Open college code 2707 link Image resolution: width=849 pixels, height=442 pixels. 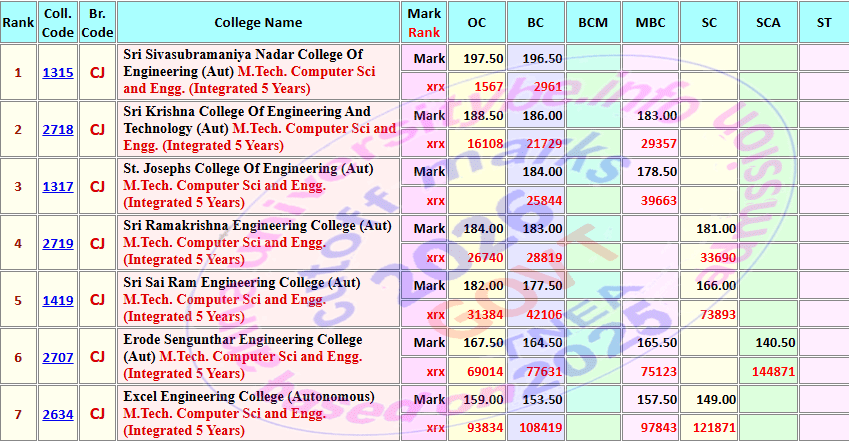58,358
